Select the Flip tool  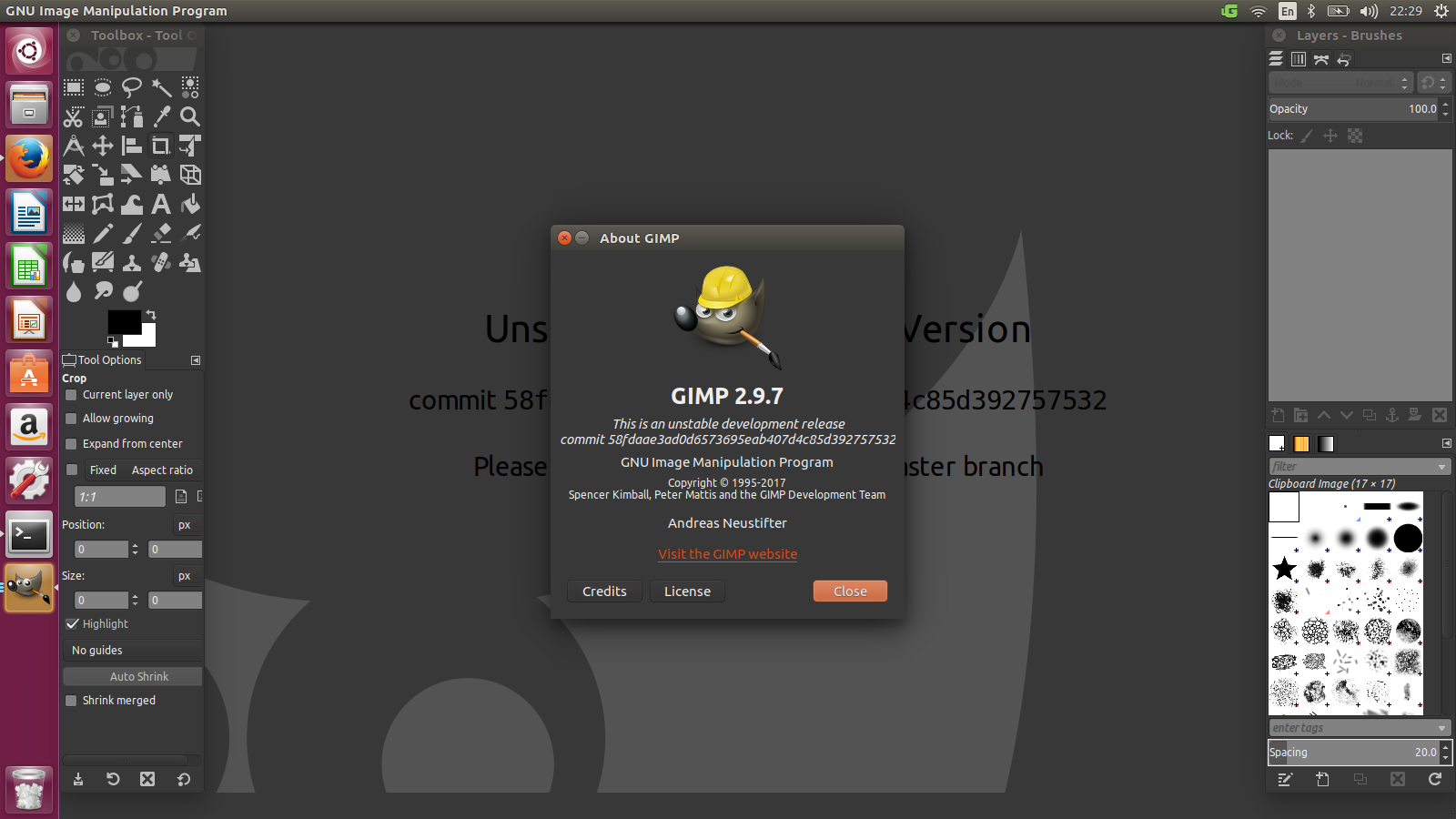click(x=74, y=204)
